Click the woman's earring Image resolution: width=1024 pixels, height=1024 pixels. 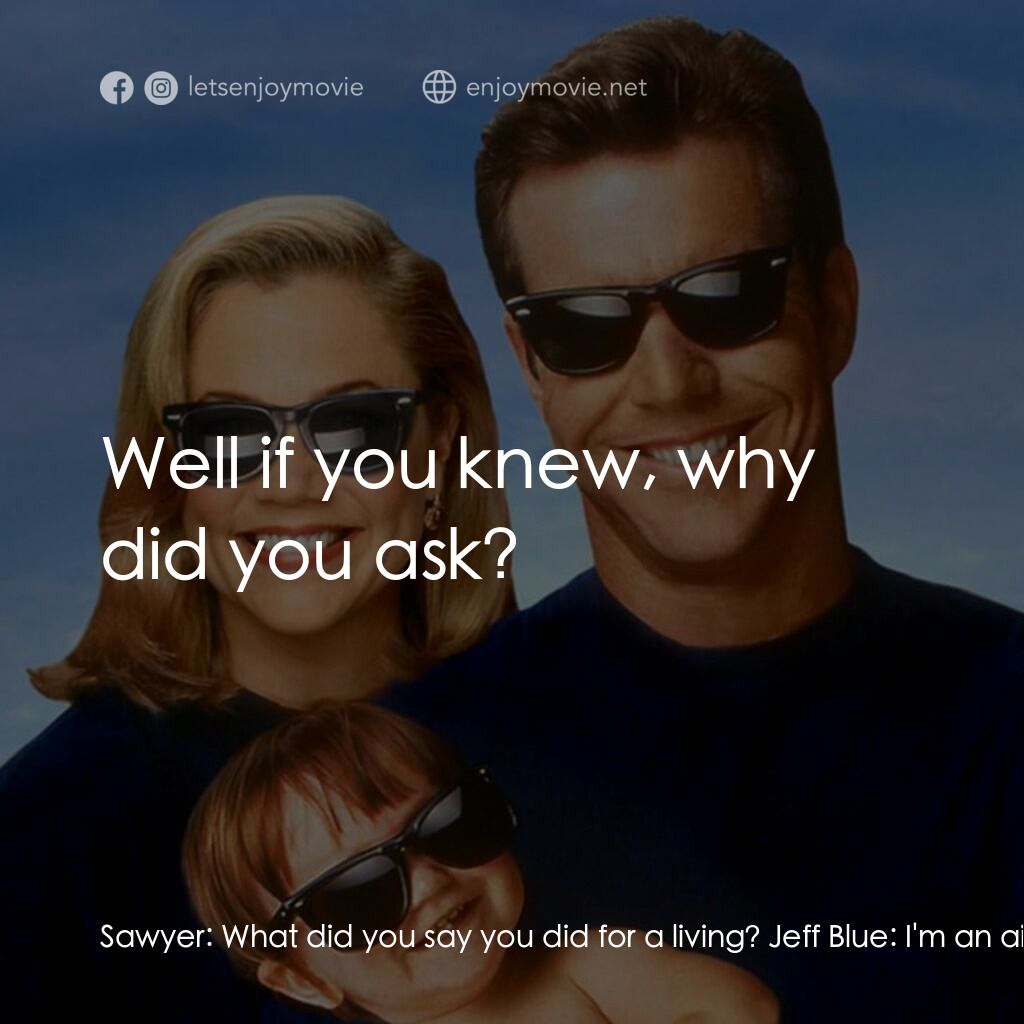(433, 514)
